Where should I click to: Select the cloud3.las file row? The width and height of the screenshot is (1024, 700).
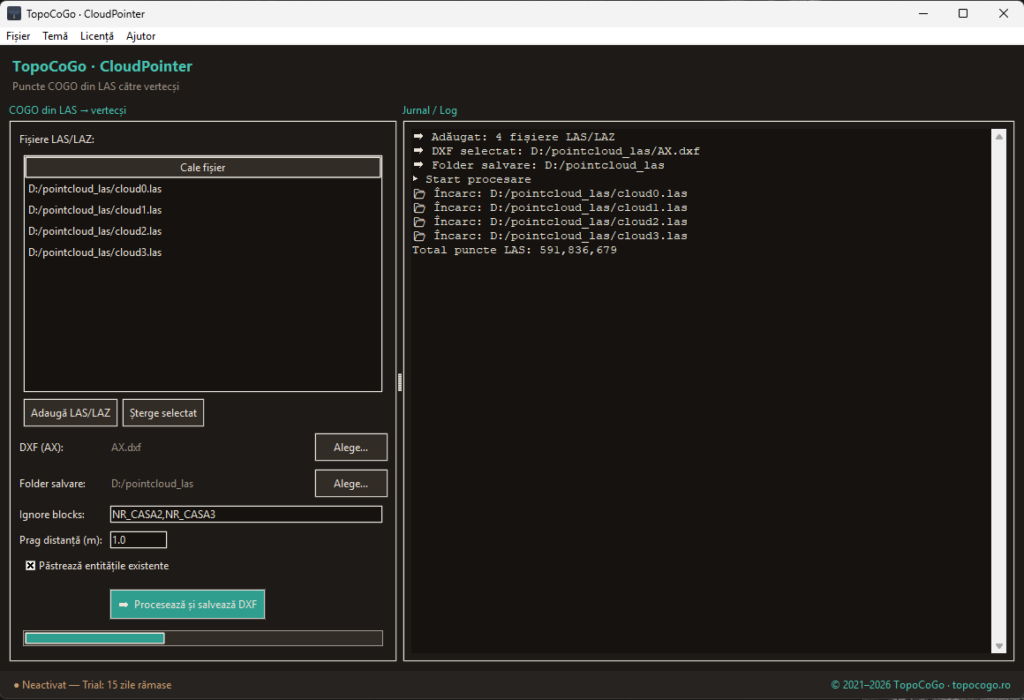(x=202, y=252)
